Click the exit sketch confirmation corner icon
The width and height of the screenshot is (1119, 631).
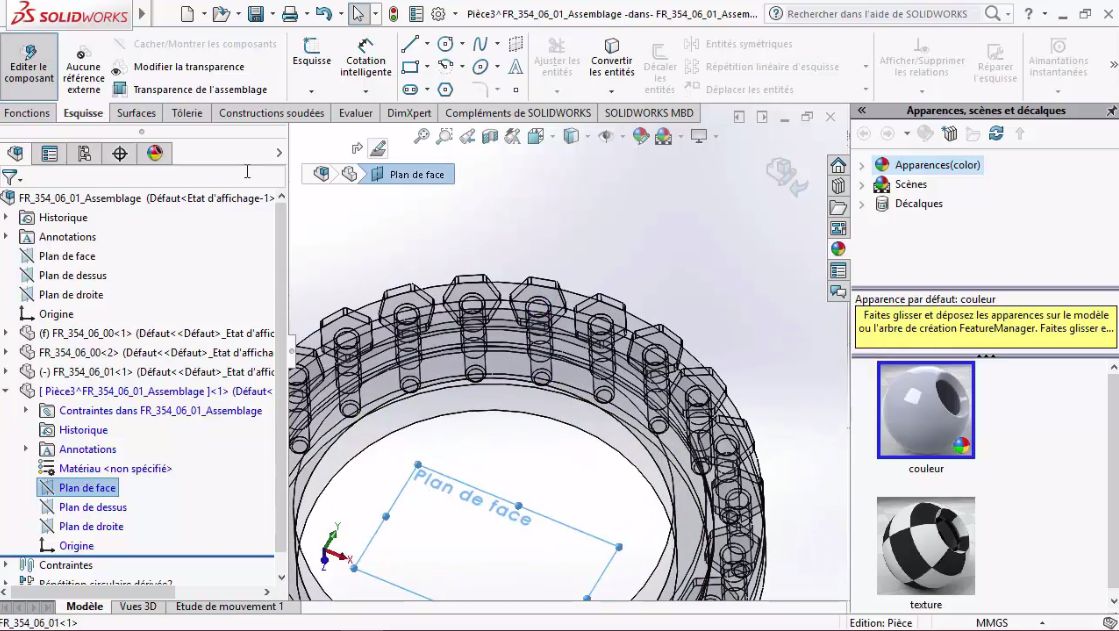pos(786,177)
